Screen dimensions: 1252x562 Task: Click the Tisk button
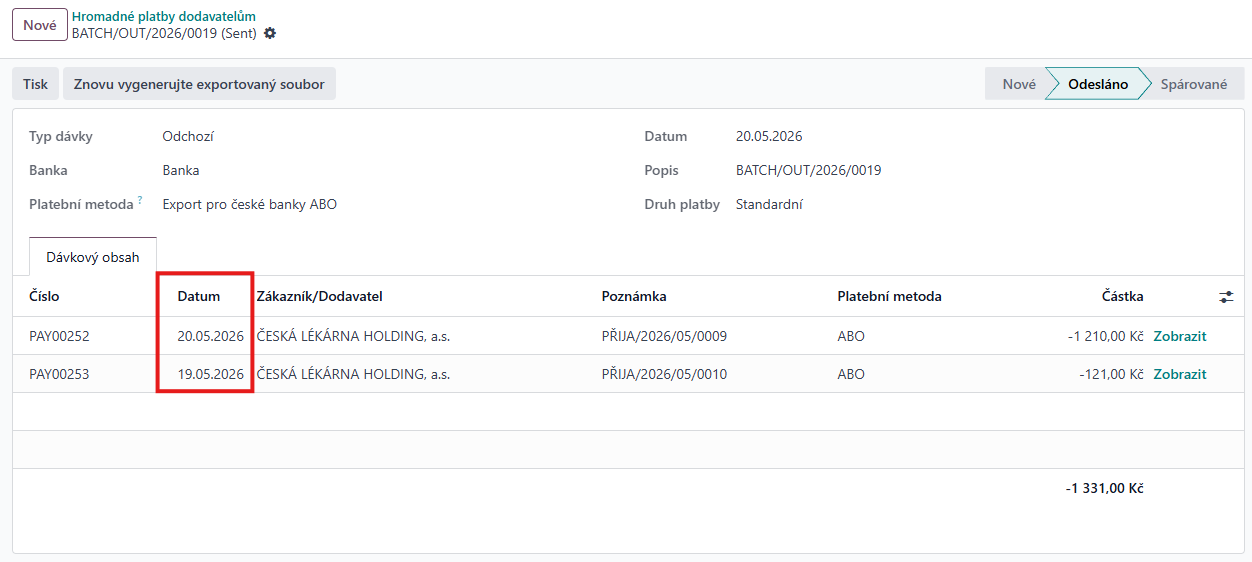35,84
